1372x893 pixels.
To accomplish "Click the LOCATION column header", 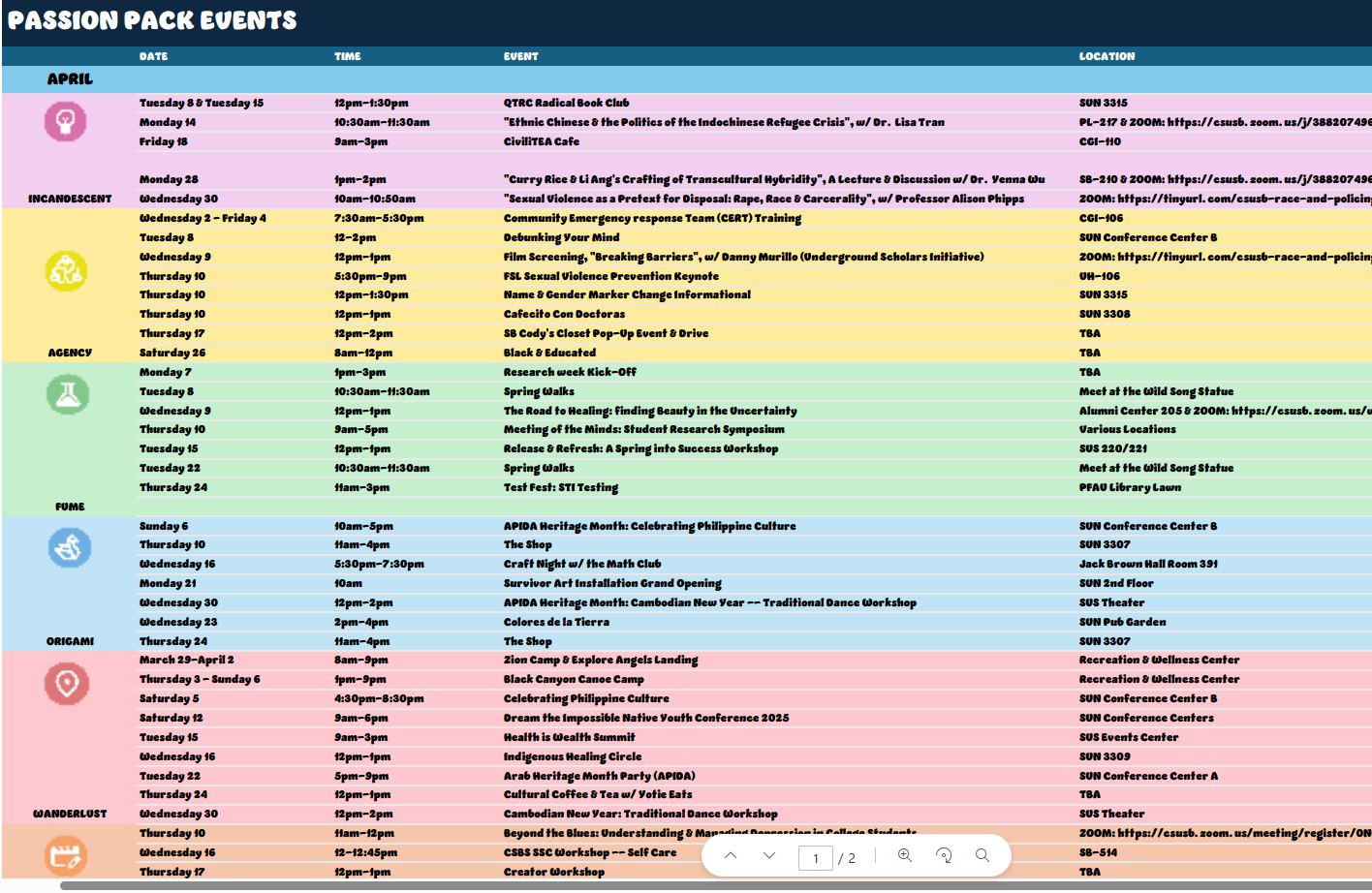I will click(x=1107, y=56).
